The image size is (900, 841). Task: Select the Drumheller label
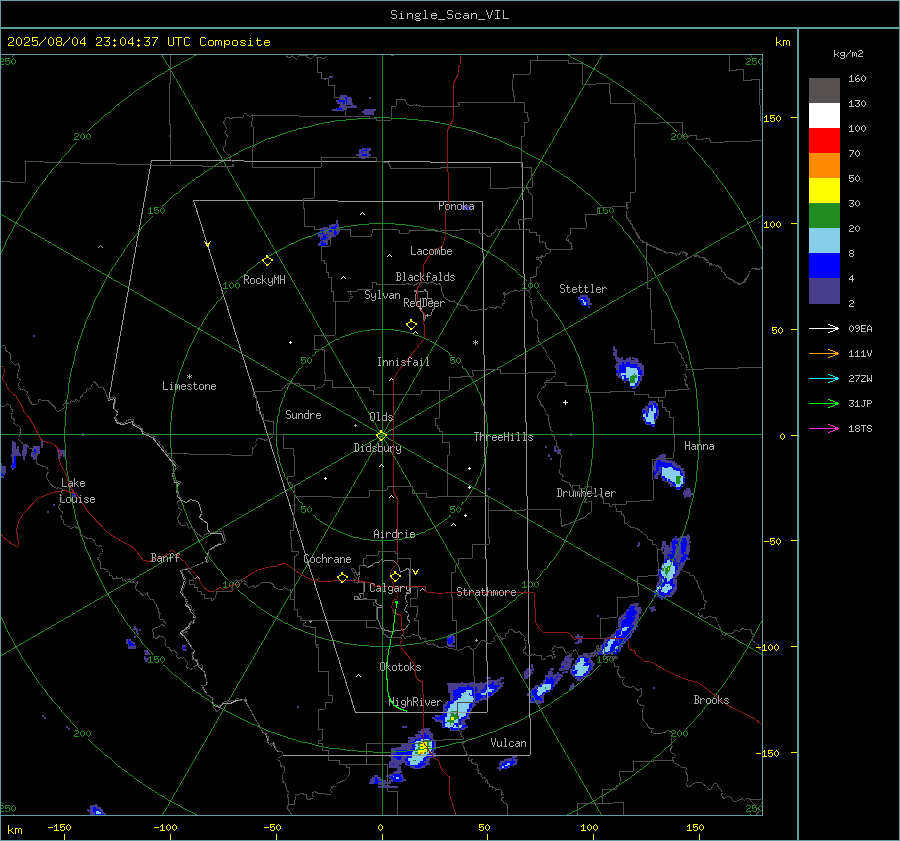click(x=586, y=493)
